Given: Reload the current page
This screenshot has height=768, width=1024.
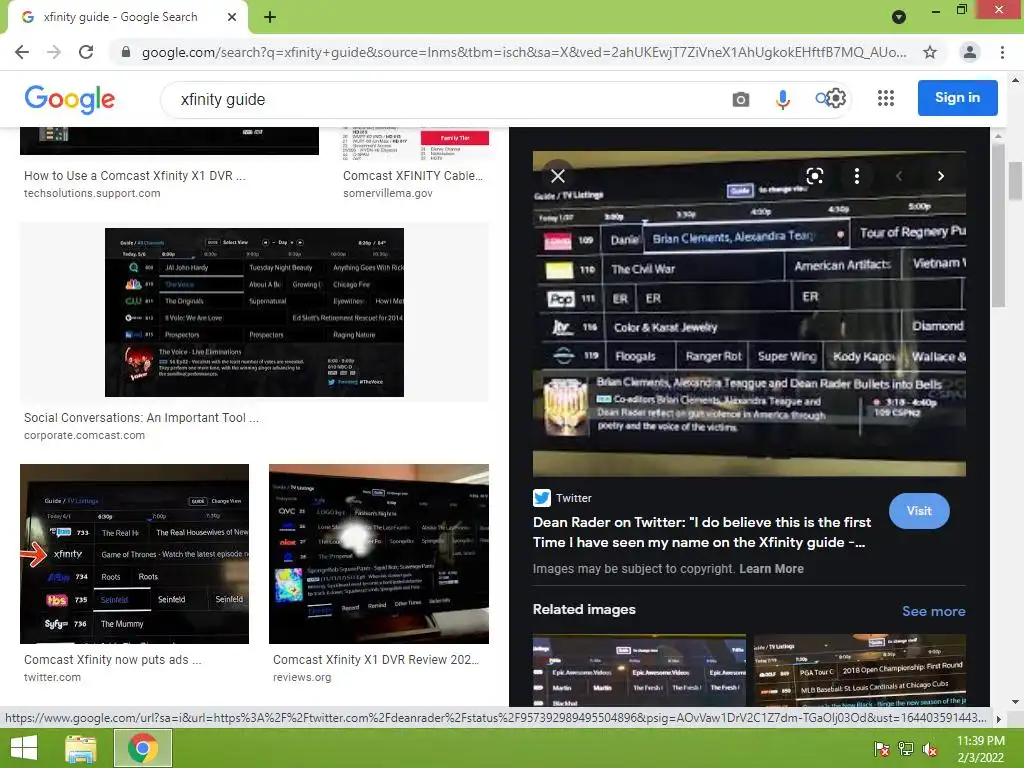Looking at the screenshot, I should (x=86, y=52).
